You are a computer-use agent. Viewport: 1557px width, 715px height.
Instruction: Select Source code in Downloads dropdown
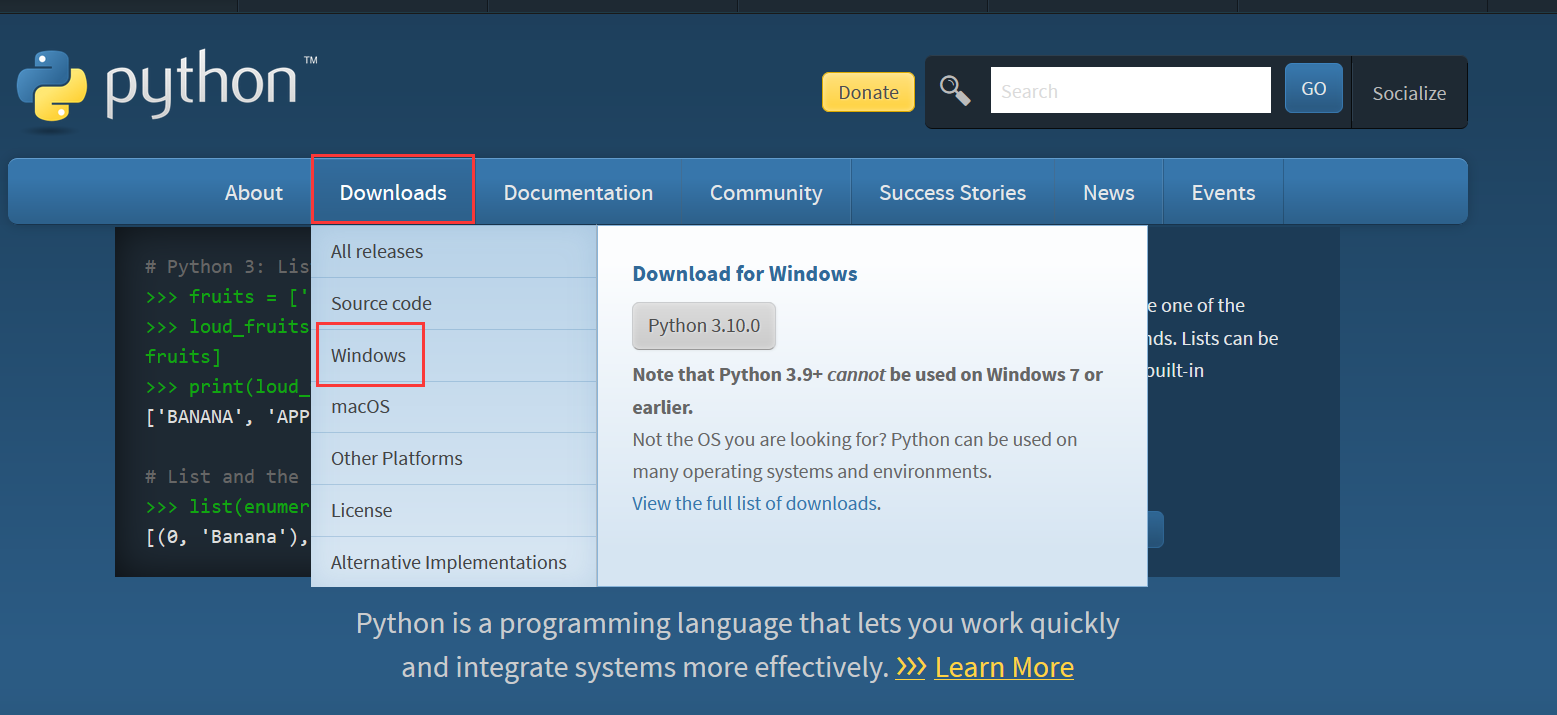(x=454, y=303)
